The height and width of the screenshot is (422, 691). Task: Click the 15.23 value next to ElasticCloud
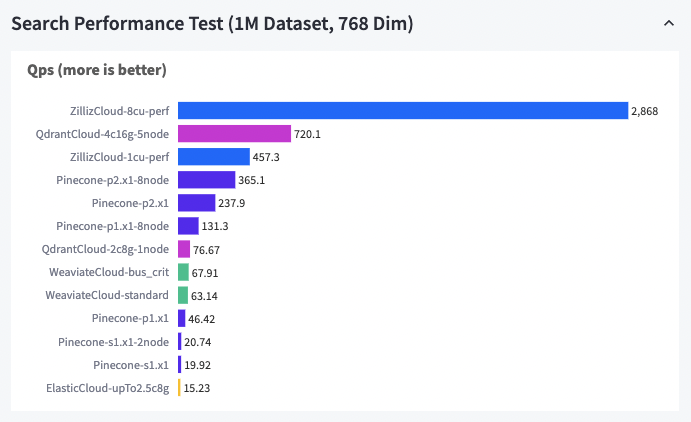(197, 388)
